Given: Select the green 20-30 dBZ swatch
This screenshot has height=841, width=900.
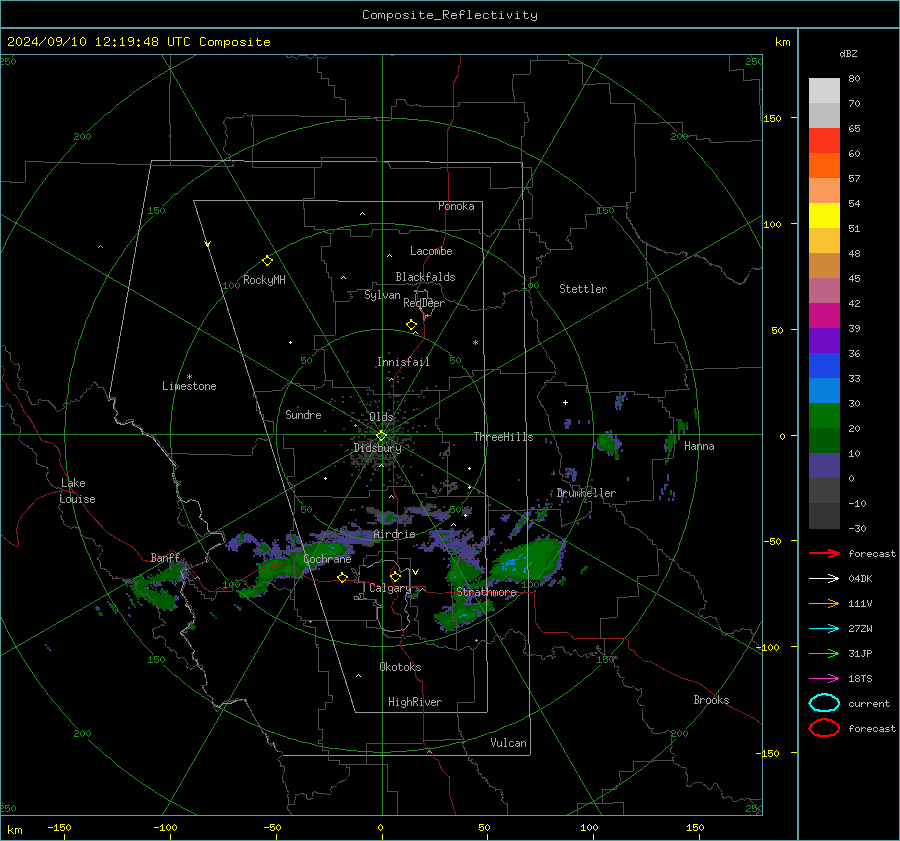Looking at the screenshot, I should [824, 415].
